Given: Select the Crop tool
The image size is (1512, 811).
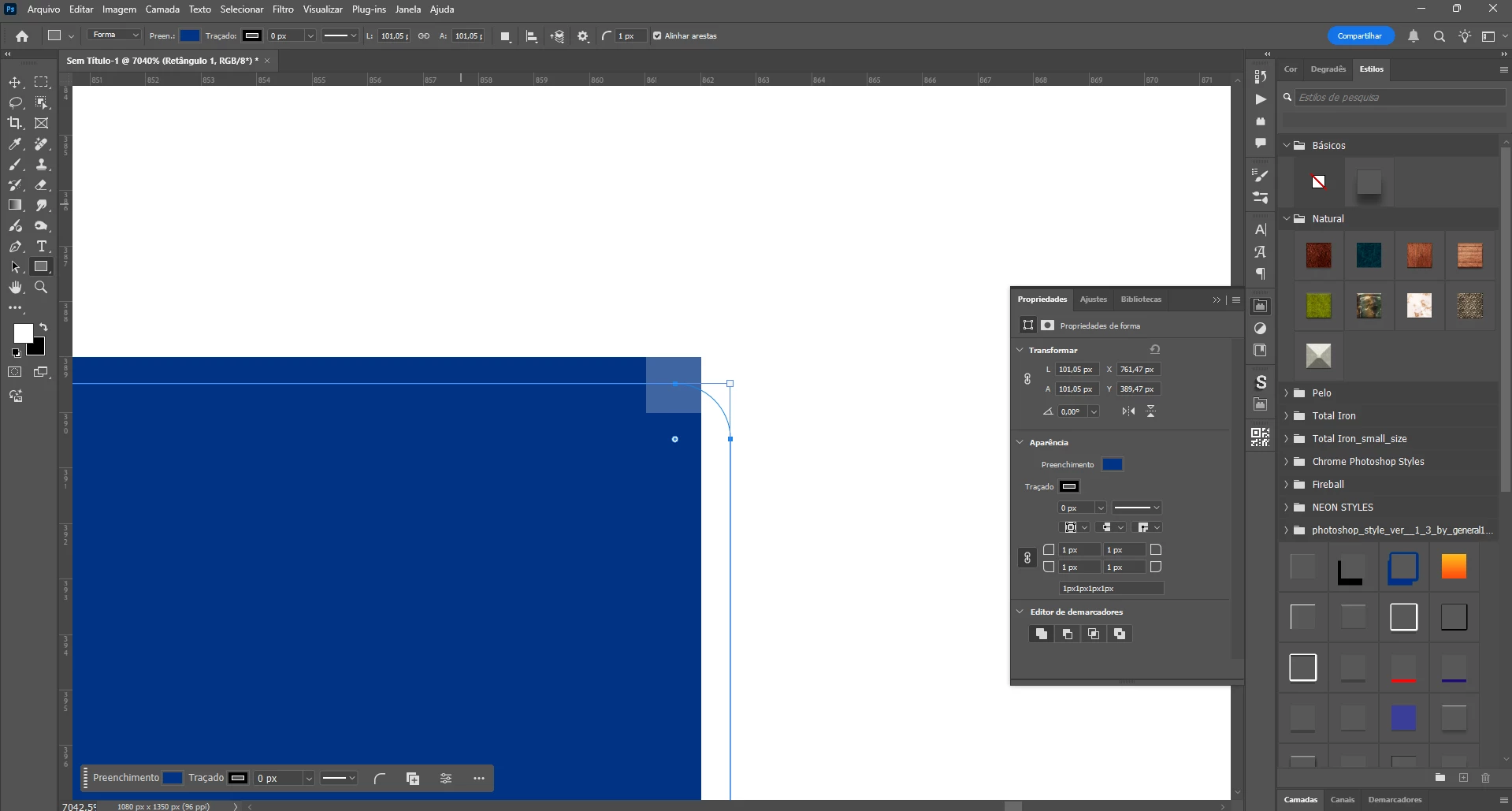Looking at the screenshot, I should click(15, 123).
